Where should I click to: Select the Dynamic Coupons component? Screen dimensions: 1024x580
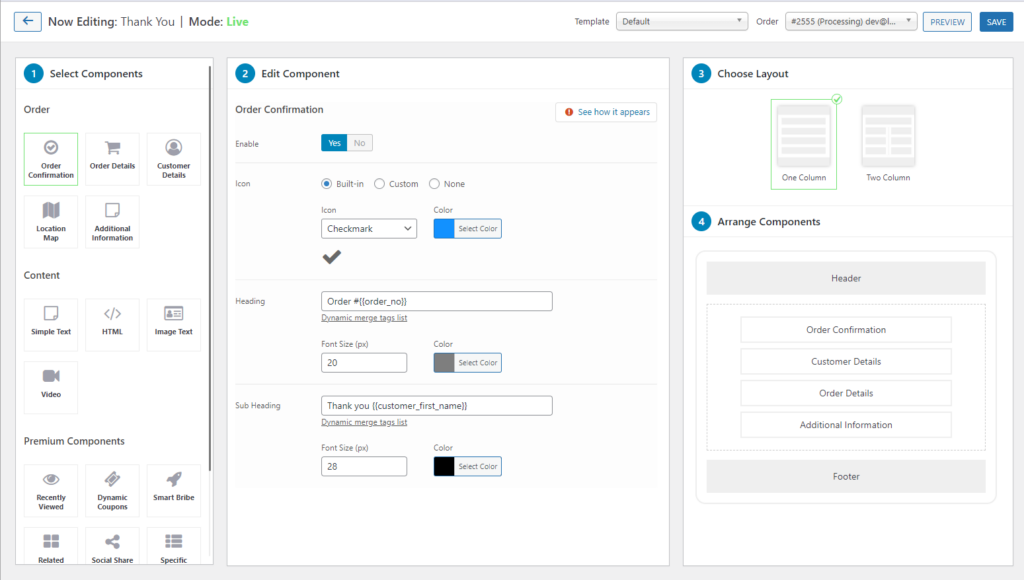(x=112, y=491)
